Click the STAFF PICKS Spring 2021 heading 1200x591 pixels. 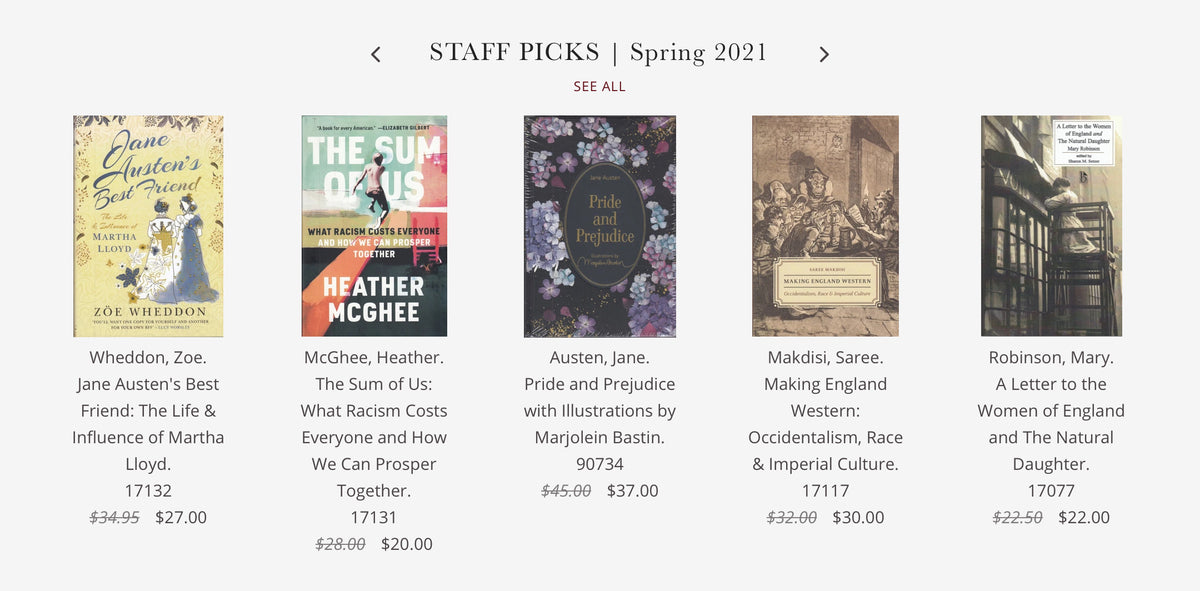coord(599,53)
